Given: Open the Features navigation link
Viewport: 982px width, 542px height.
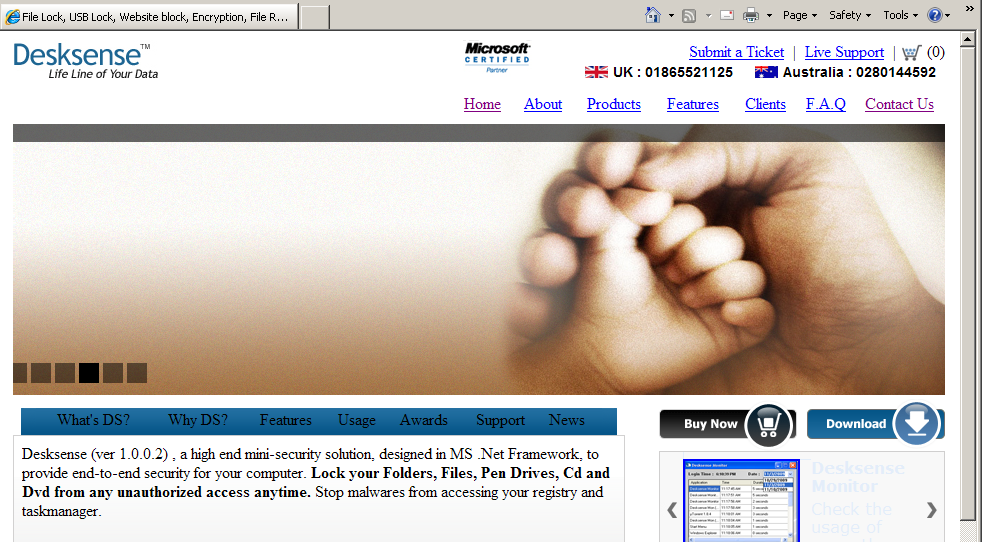Looking at the screenshot, I should tap(693, 104).
